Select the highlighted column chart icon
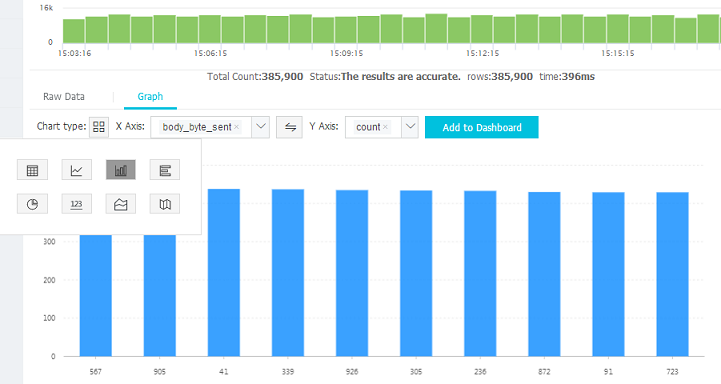Viewport: 721px width, 384px height. [x=120, y=170]
